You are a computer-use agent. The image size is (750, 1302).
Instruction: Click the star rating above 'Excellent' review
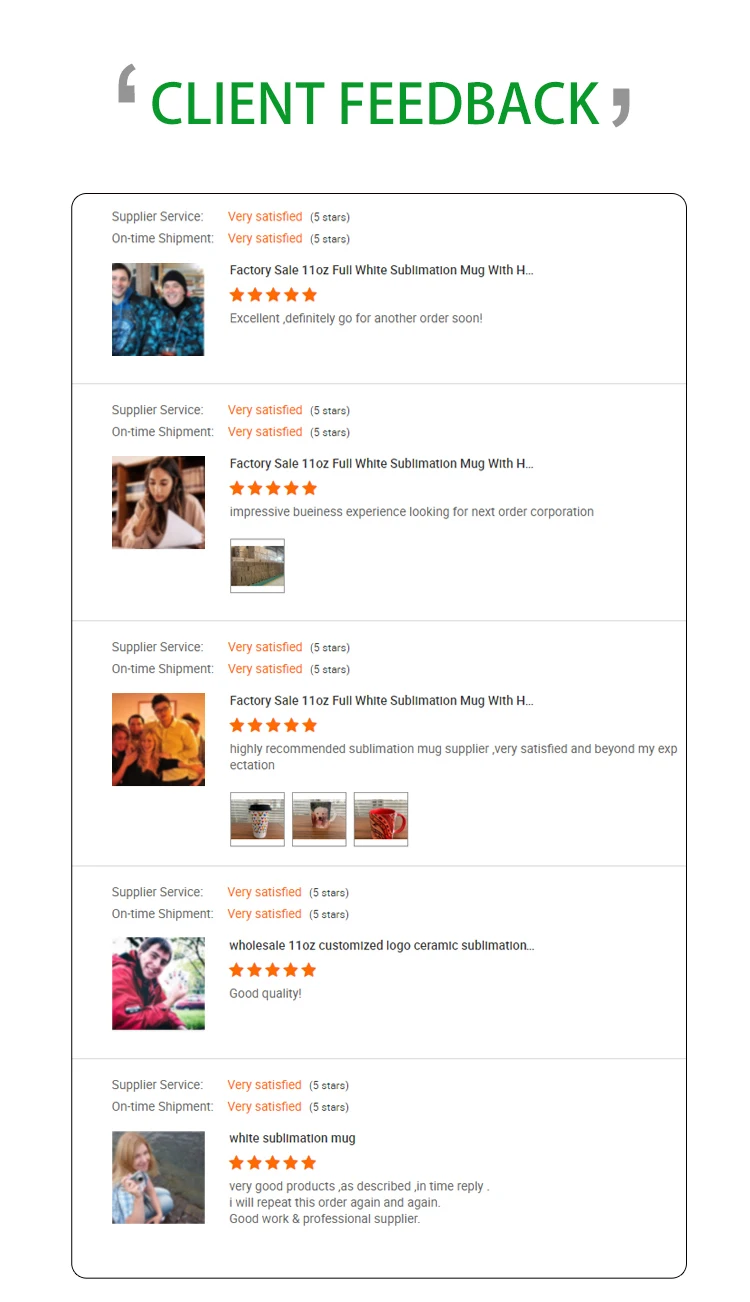tap(273, 295)
